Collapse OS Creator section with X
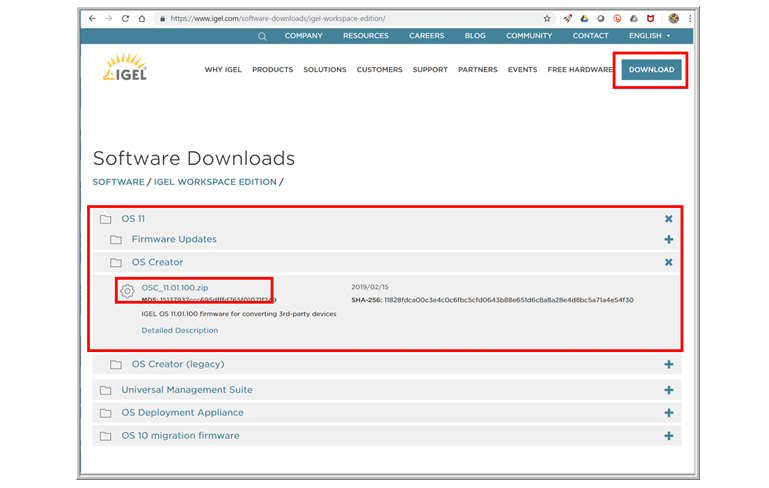The width and height of the screenshot is (769, 488). 668,262
